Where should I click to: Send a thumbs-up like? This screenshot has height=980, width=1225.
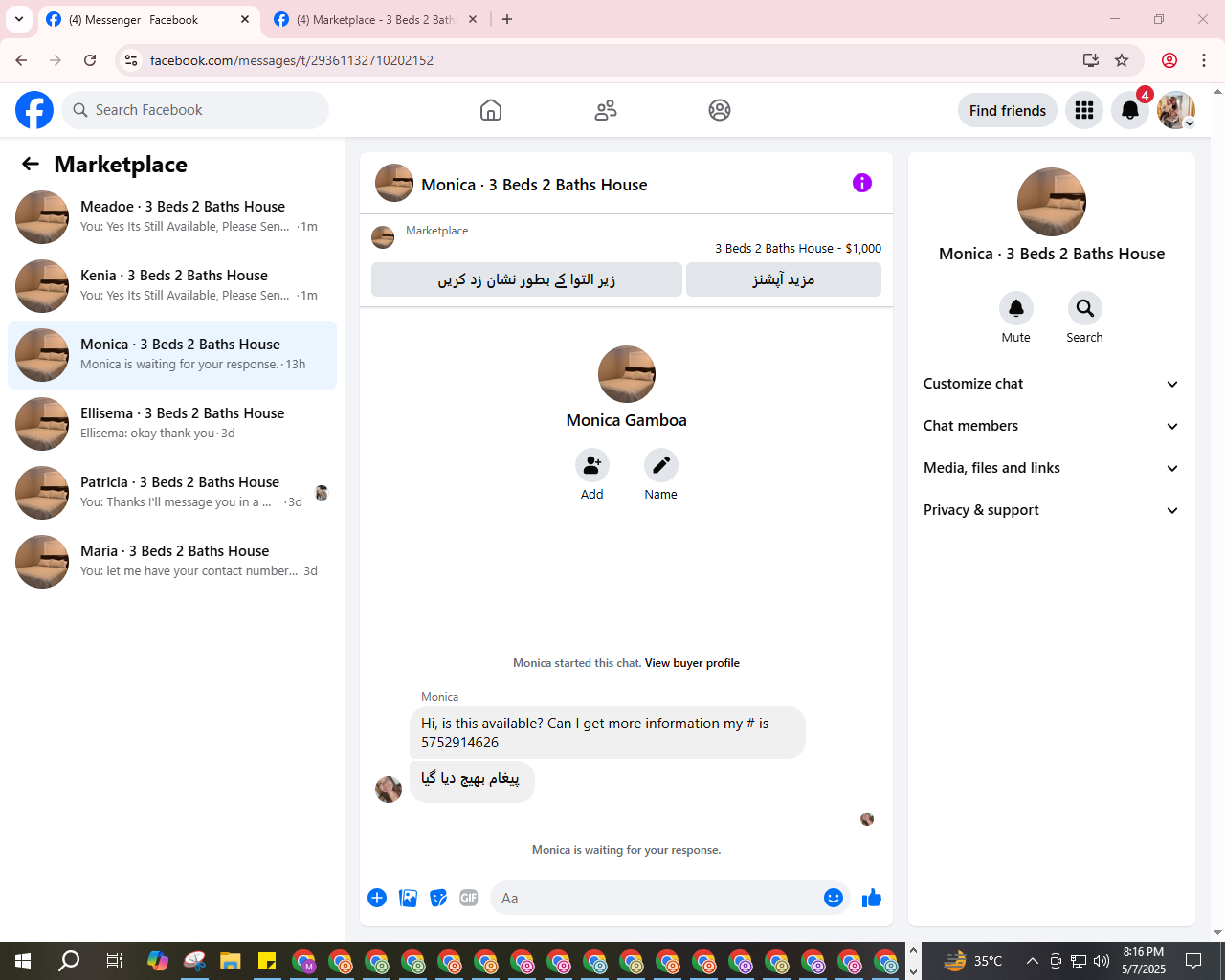coord(872,898)
